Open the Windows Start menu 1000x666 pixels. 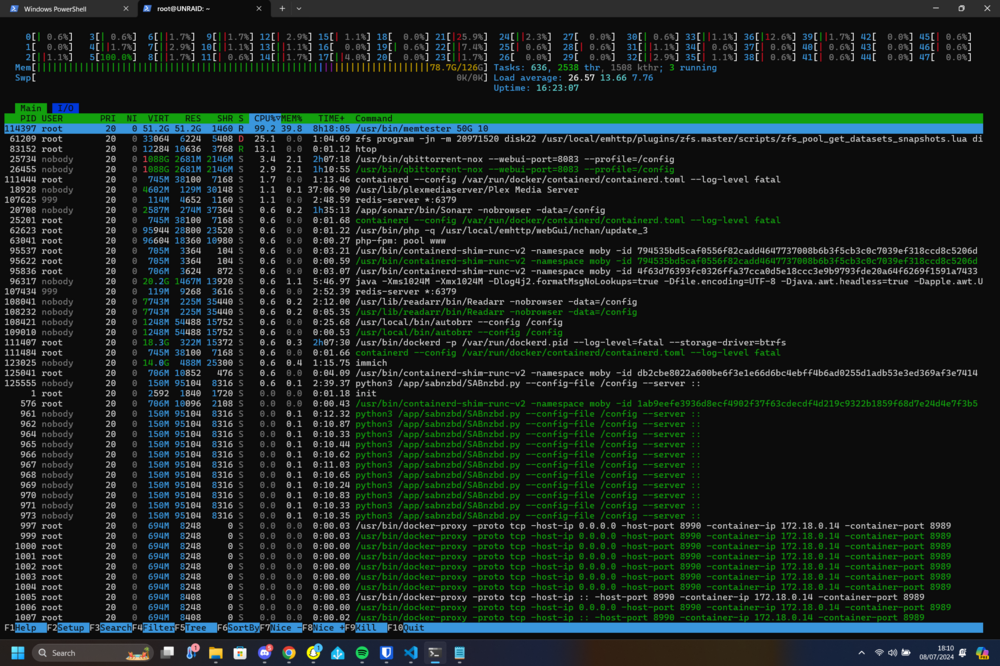[18, 653]
